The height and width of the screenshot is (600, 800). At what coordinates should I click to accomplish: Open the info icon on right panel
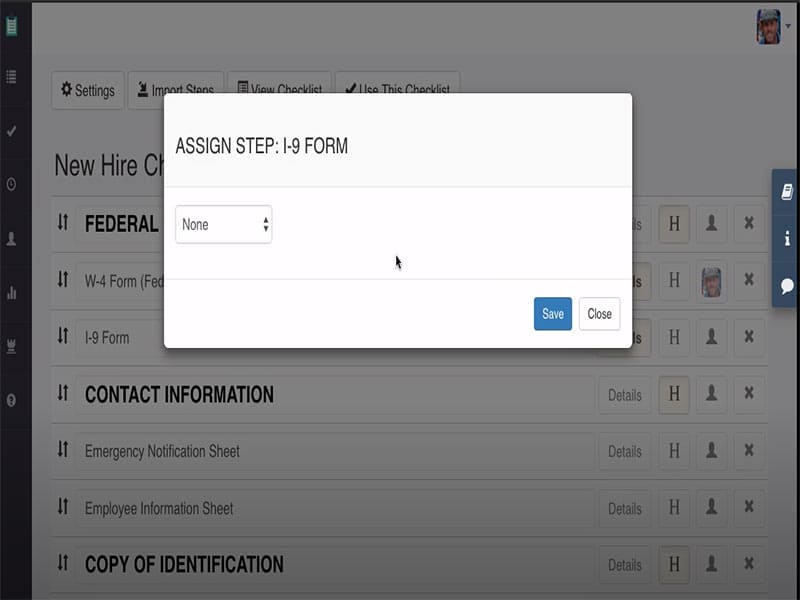click(x=787, y=238)
